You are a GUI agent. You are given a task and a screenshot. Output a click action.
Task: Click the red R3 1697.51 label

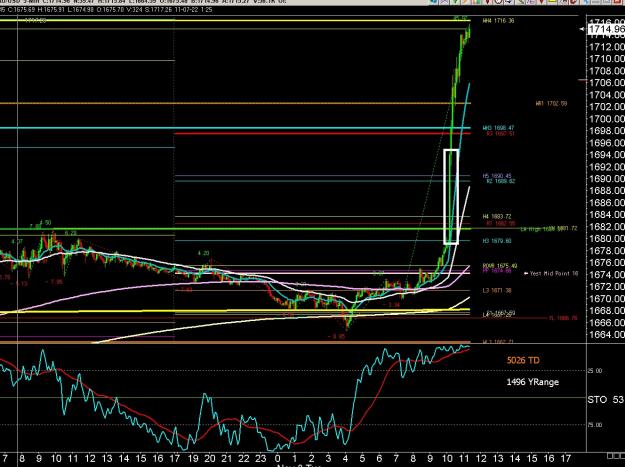coord(500,134)
